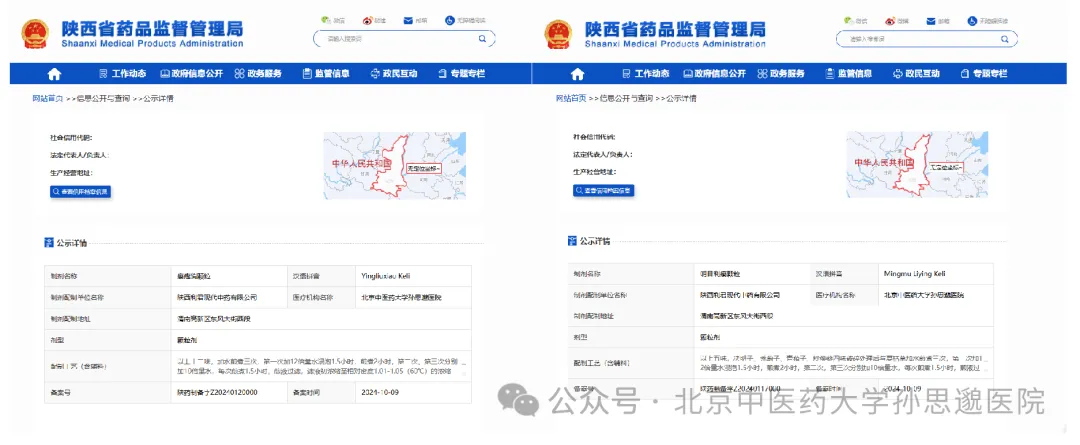This screenshot has height=445, width=1080.
Task: Click the search magnifier icon on left page
Action: (482, 39)
